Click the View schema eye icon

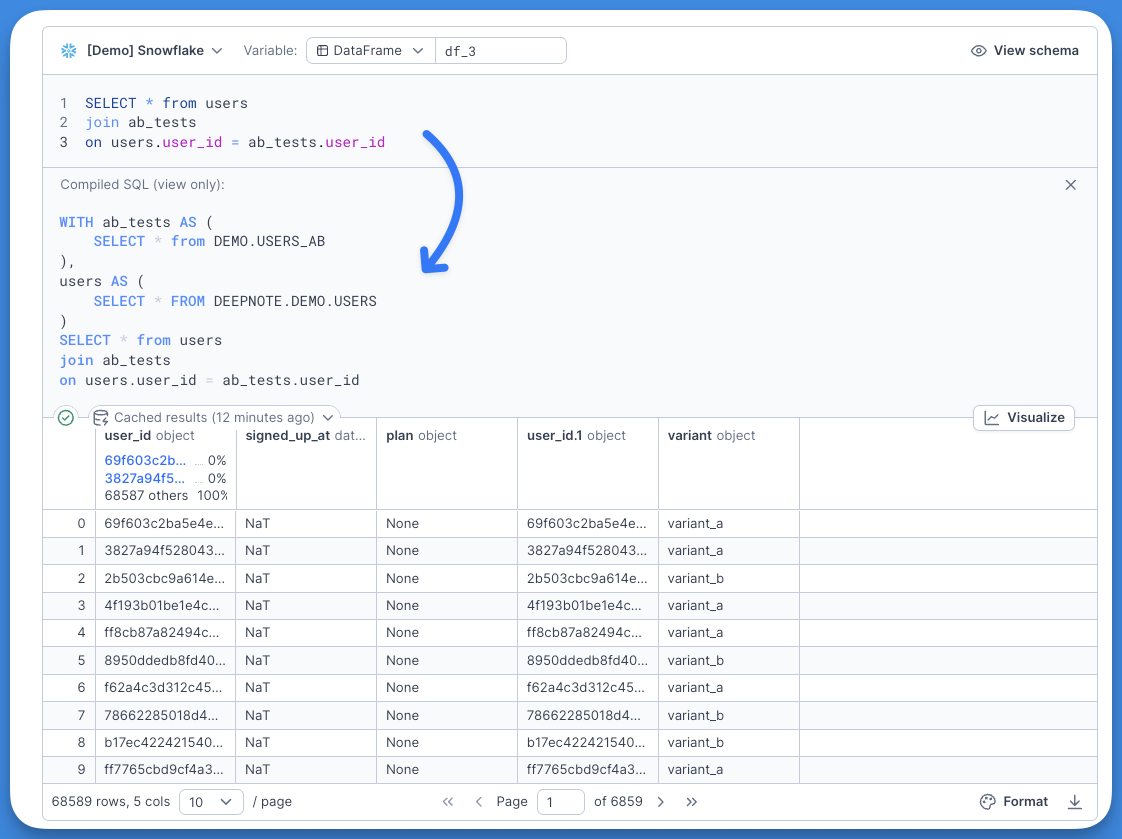click(978, 51)
